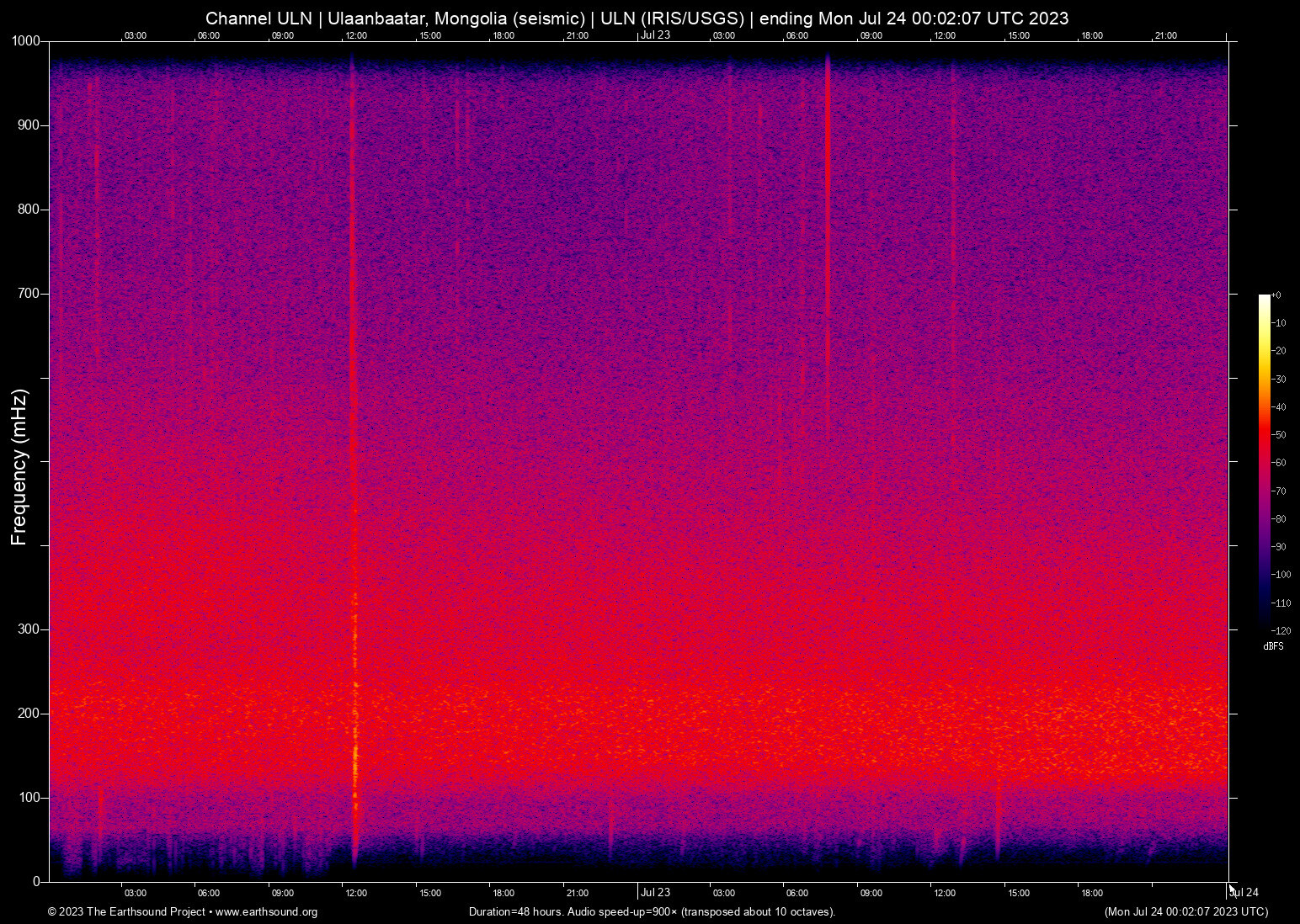Click the spectrogram title for Channel ULN
Screen dimensions: 1300x924
pos(637,19)
